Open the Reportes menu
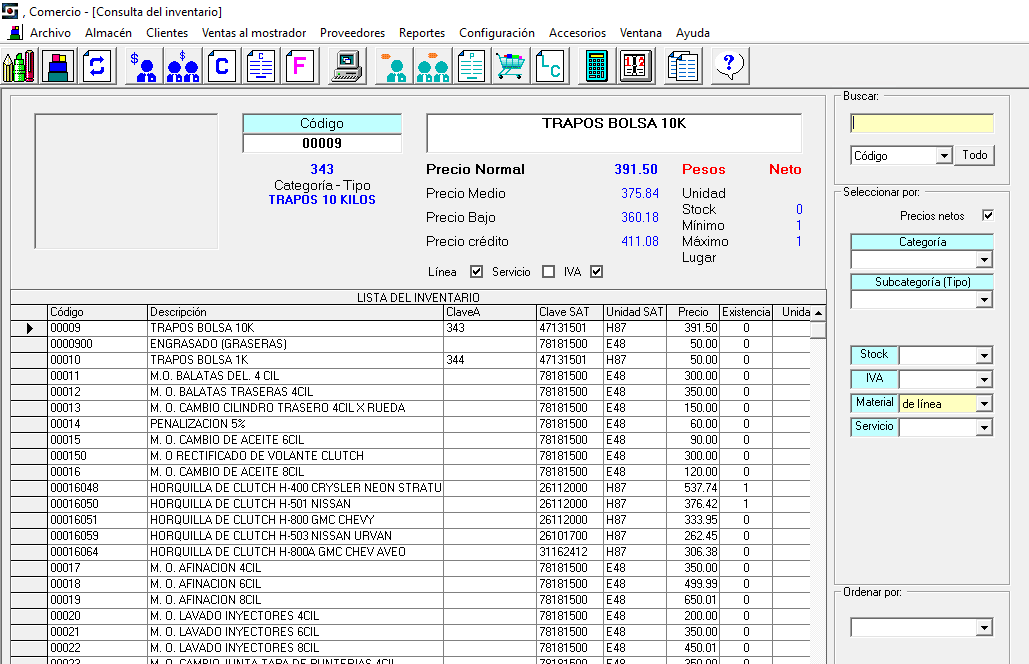This screenshot has height=664, width=1029. click(x=422, y=33)
